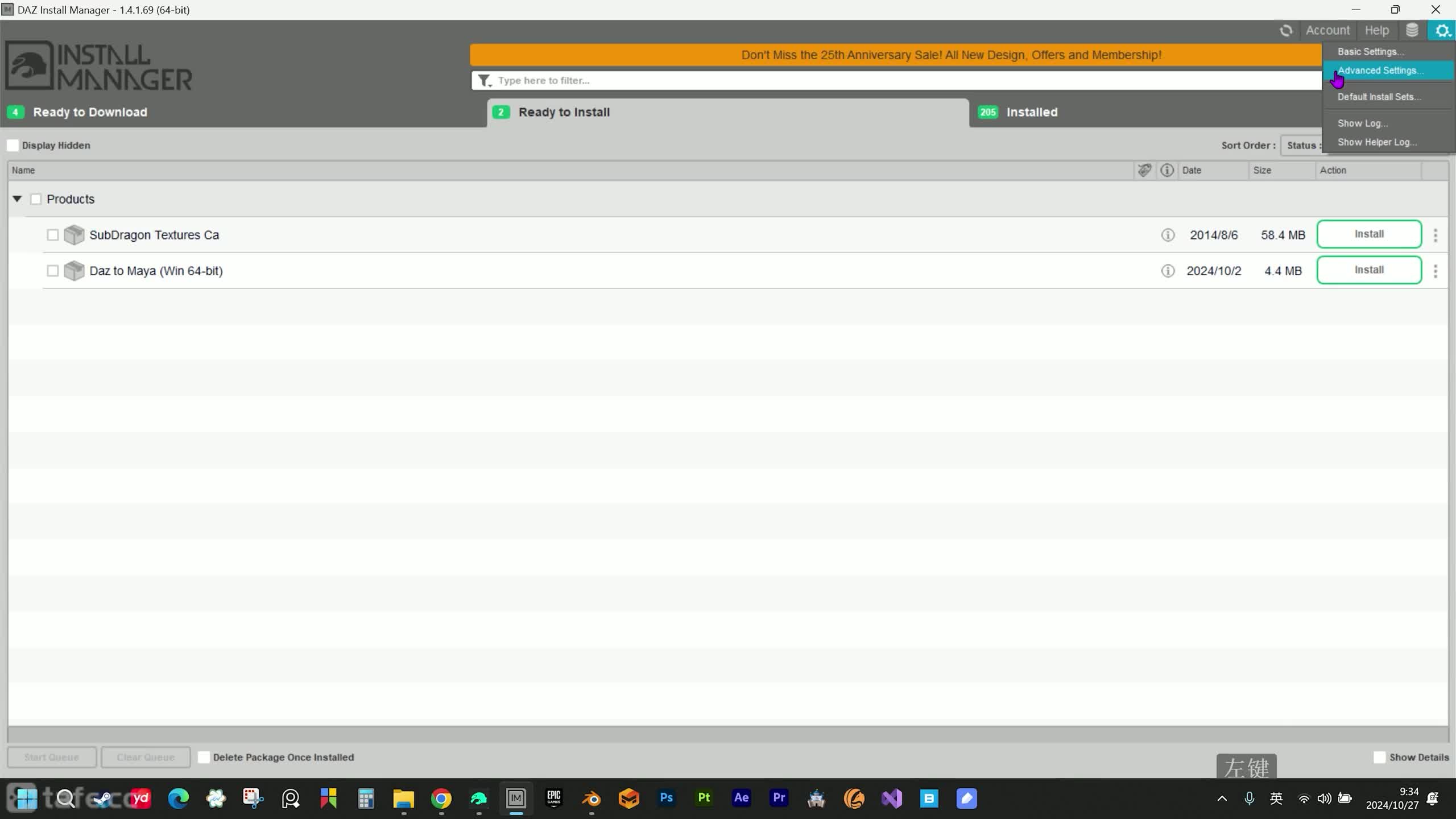The height and width of the screenshot is (819, 1456).
Task: Open Advanced Settings menu option
Action: tap(1381, 70)
